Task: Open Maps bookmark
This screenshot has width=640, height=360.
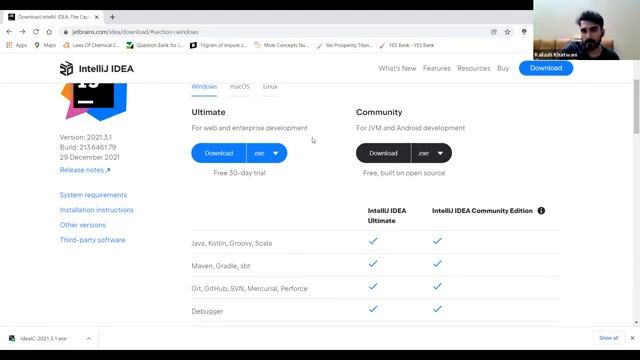Action: (45, 45)
